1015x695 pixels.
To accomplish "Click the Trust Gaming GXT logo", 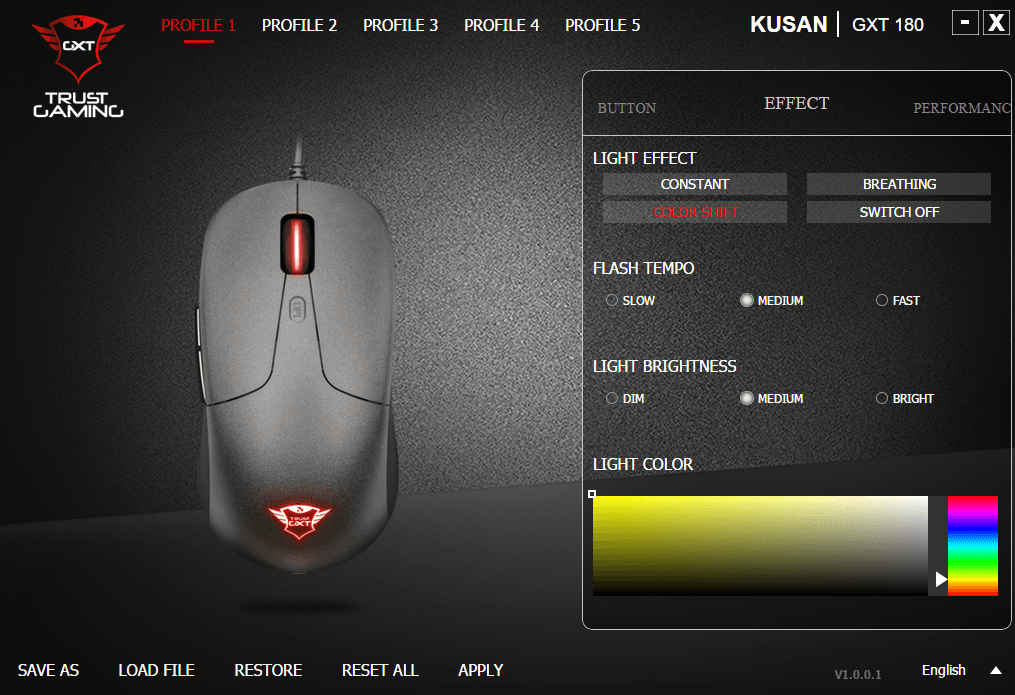I will point(78,67).
